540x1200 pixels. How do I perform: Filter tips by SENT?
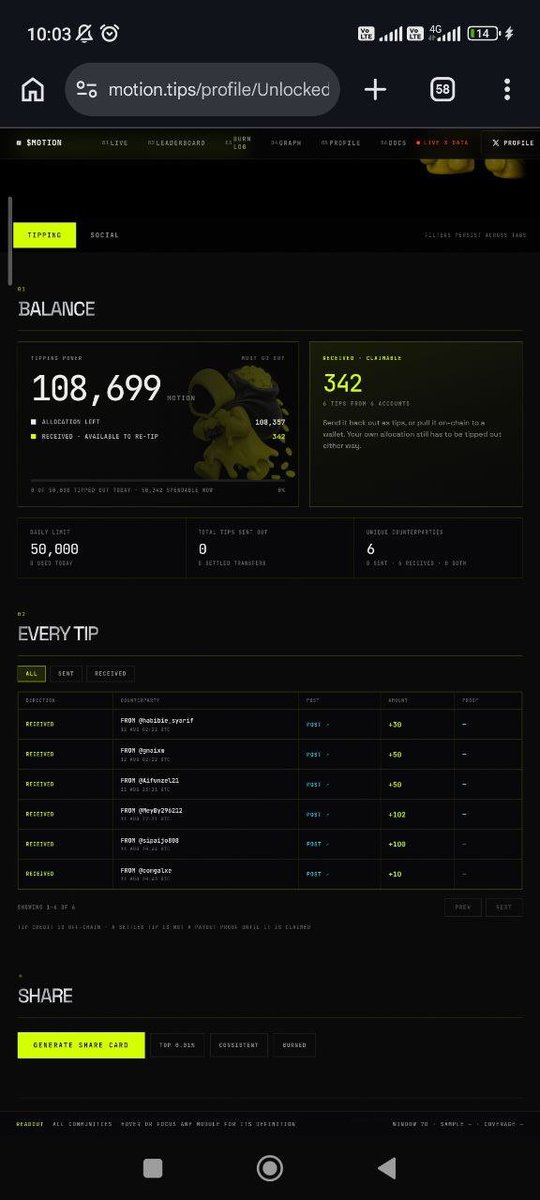point(66,674)
